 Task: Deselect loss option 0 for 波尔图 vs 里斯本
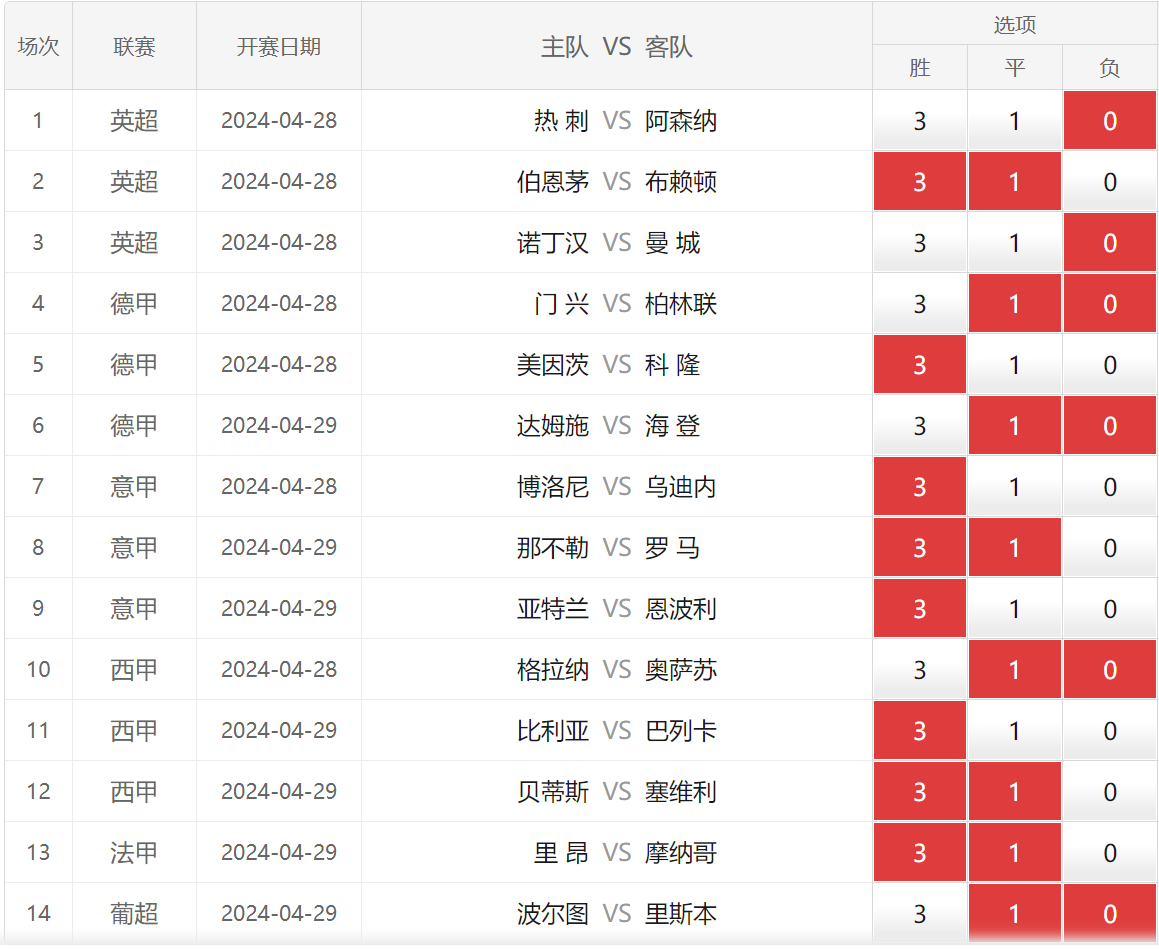[x=1109, y=914]
